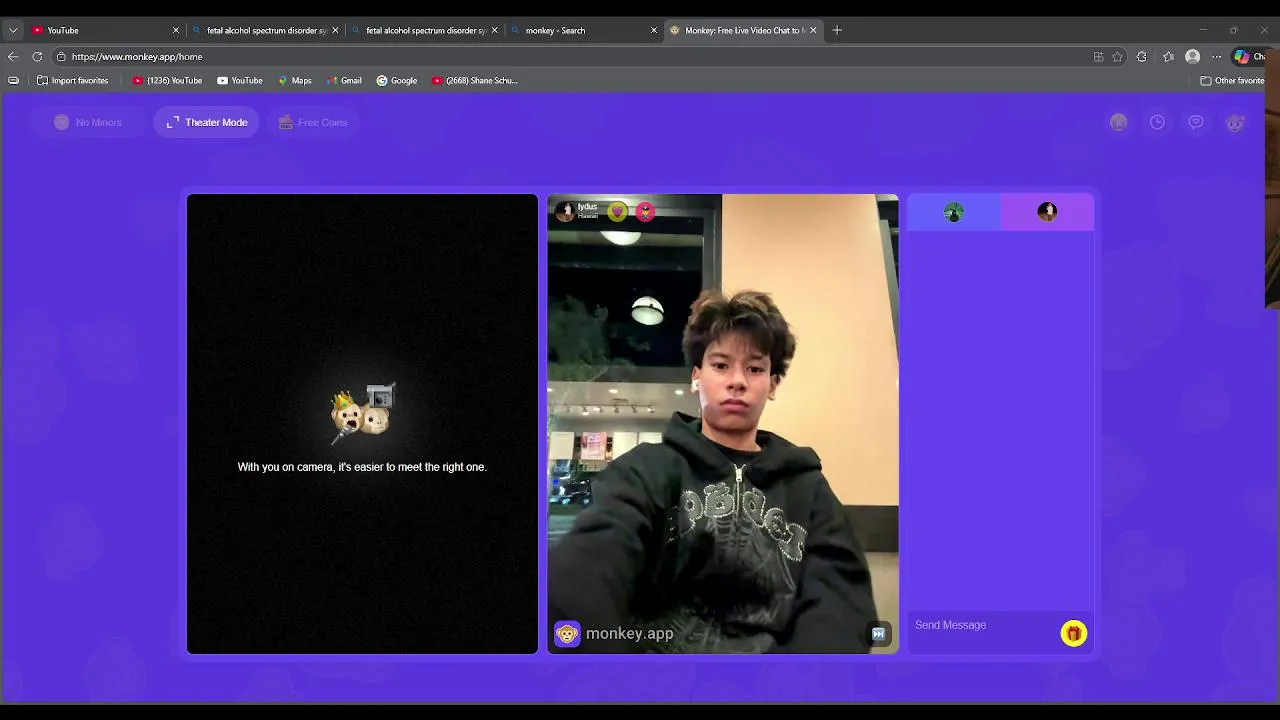The height and width of the screenshot is (720, 1280).
Task: Open the match history clock icon
Action: [1157, 122]
